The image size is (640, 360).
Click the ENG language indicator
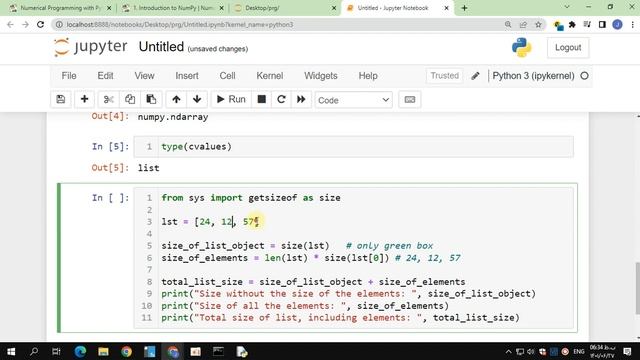578,351
